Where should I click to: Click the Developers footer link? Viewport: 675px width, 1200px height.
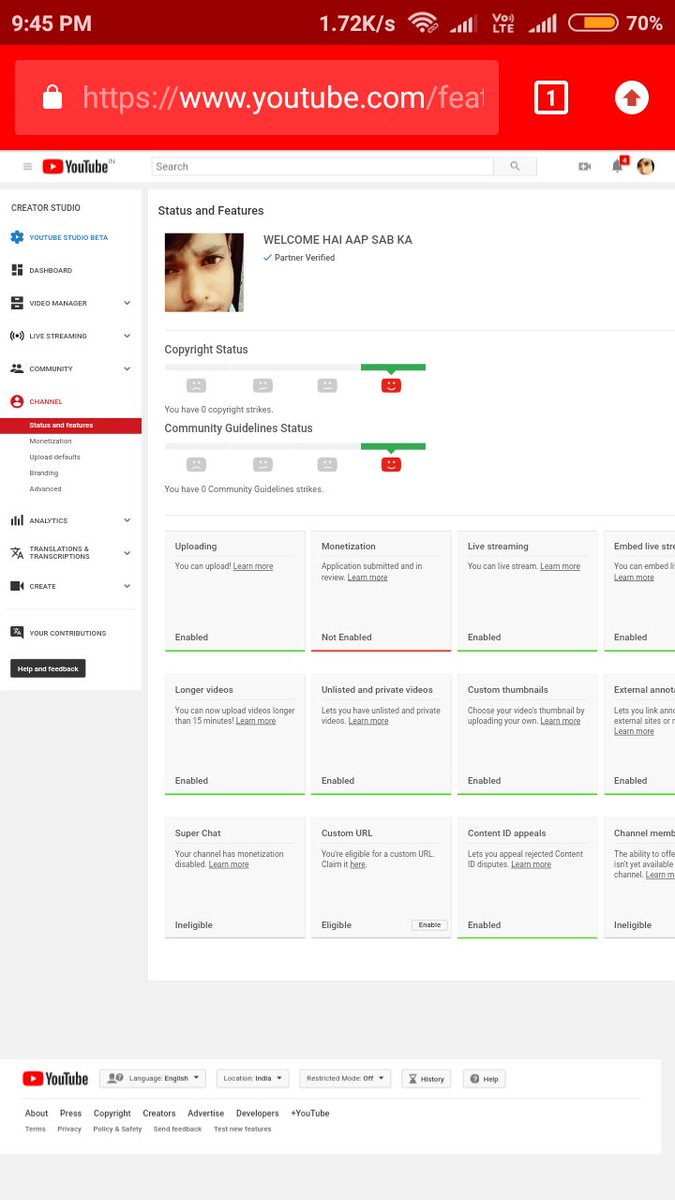point(258,1113)
